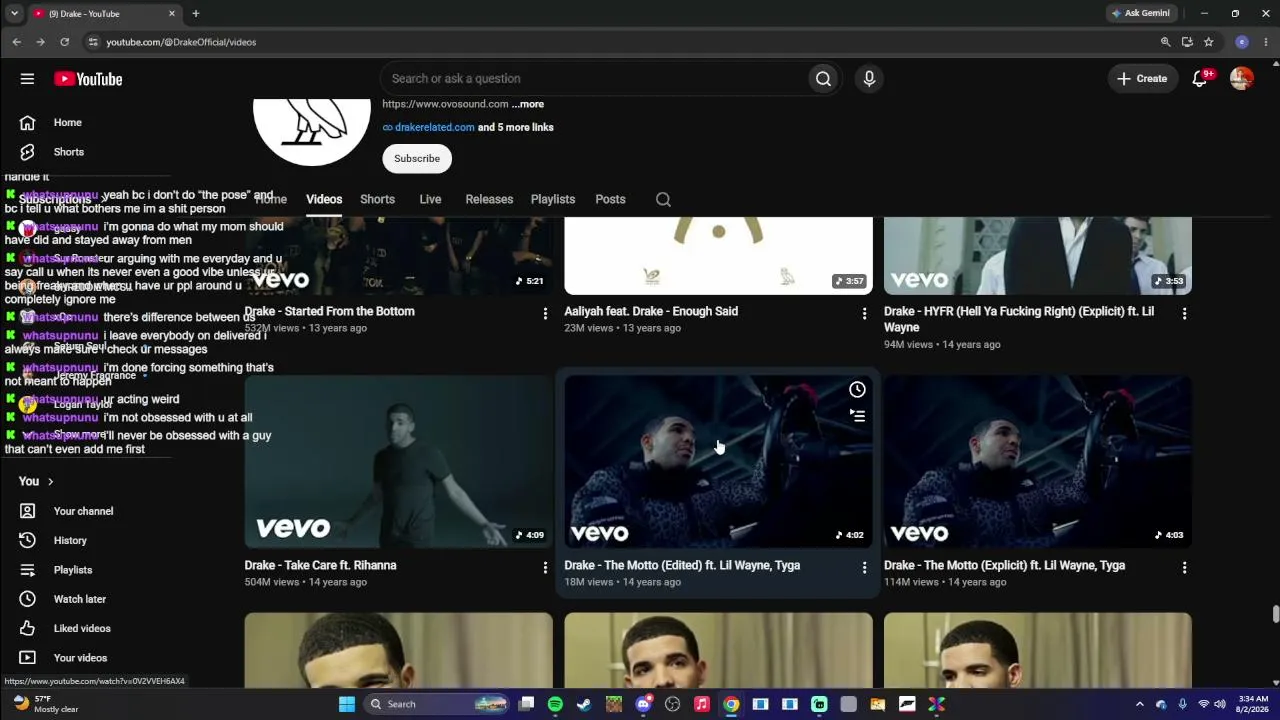Select the Videos tab
Screen dimensions: 1280x720
(x=324, y=199)
